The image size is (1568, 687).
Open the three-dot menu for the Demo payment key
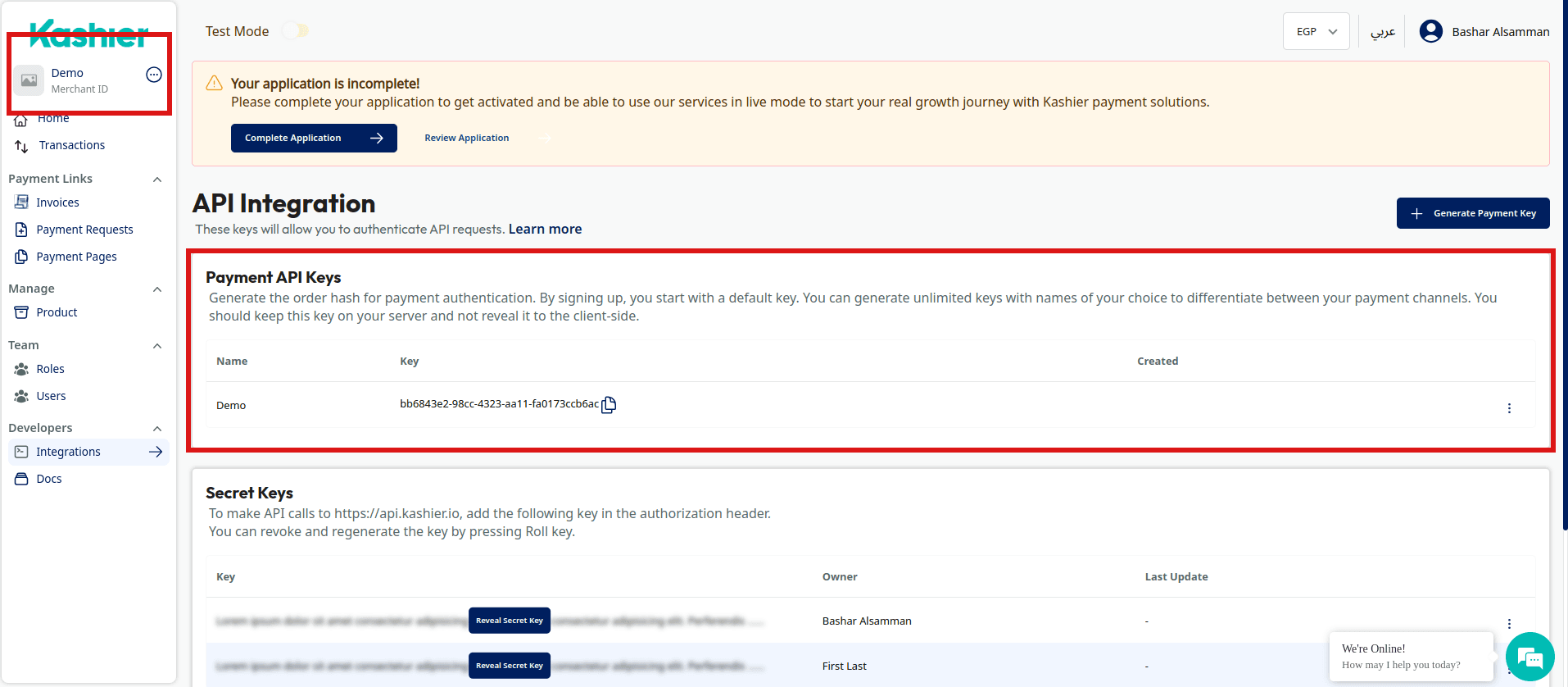click(x=1509, y=408)
